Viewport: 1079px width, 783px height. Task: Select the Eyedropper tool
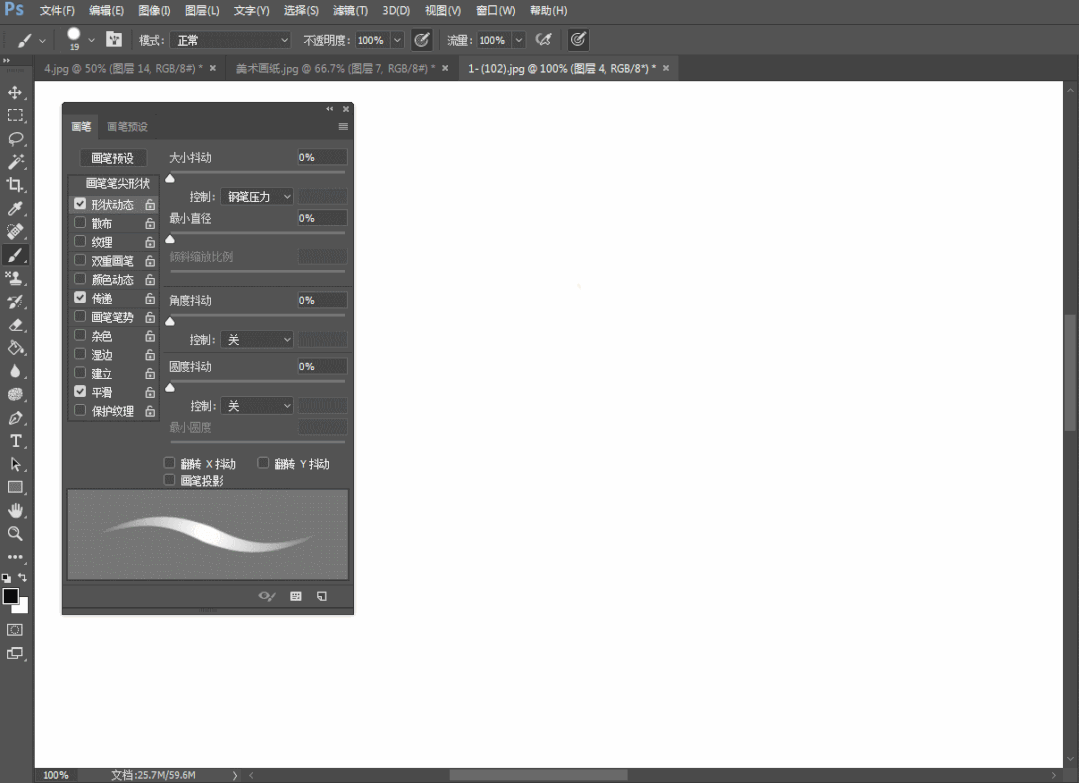tap(14, 208)
